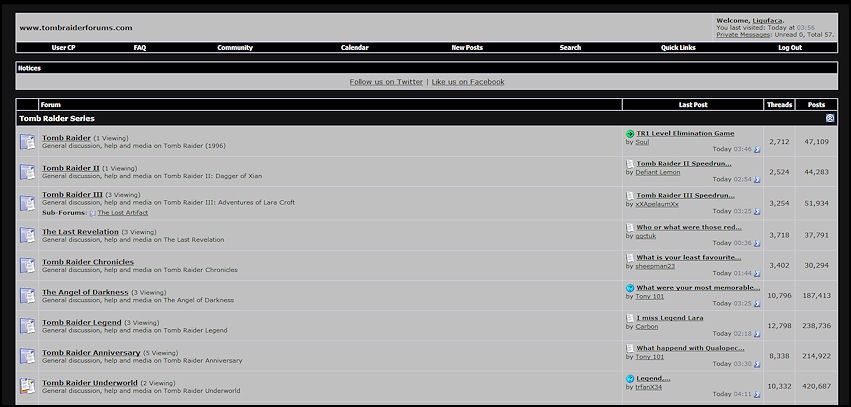
Task: Open Who or what were those red thread
Action: 689,227
